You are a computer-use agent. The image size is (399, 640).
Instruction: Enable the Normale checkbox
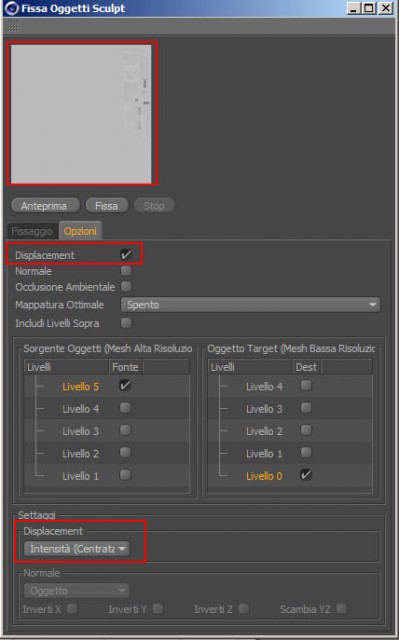(126, 271)
